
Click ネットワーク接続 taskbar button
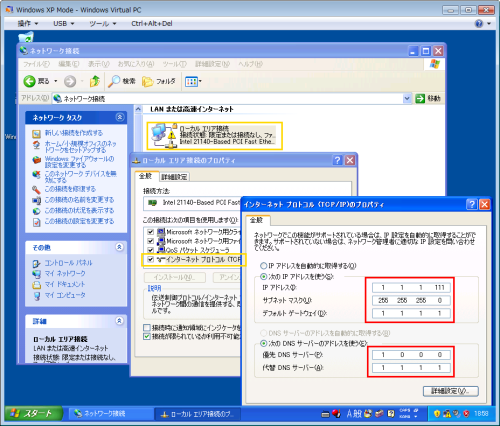coord(110,414)
